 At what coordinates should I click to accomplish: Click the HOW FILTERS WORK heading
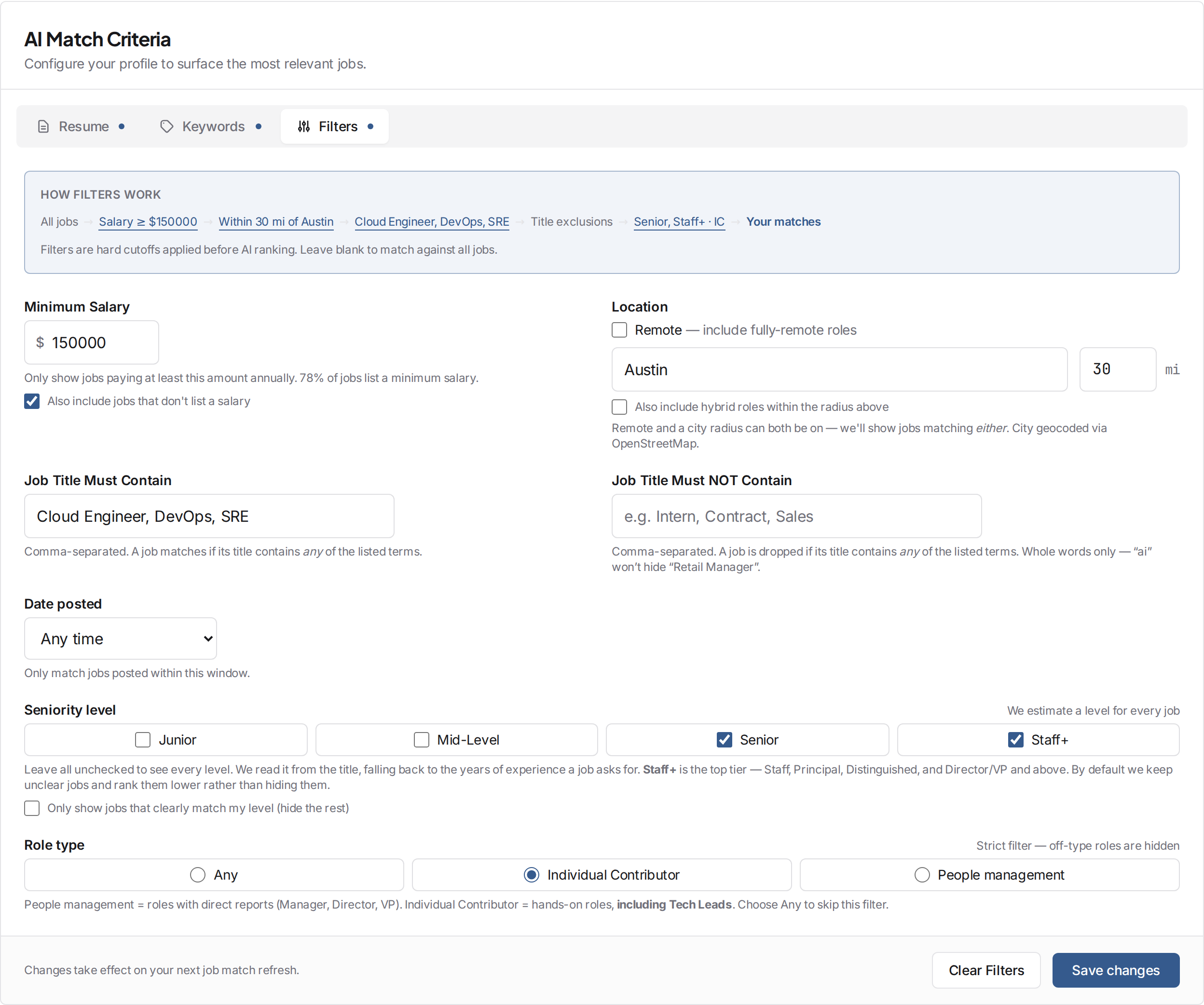101,195
